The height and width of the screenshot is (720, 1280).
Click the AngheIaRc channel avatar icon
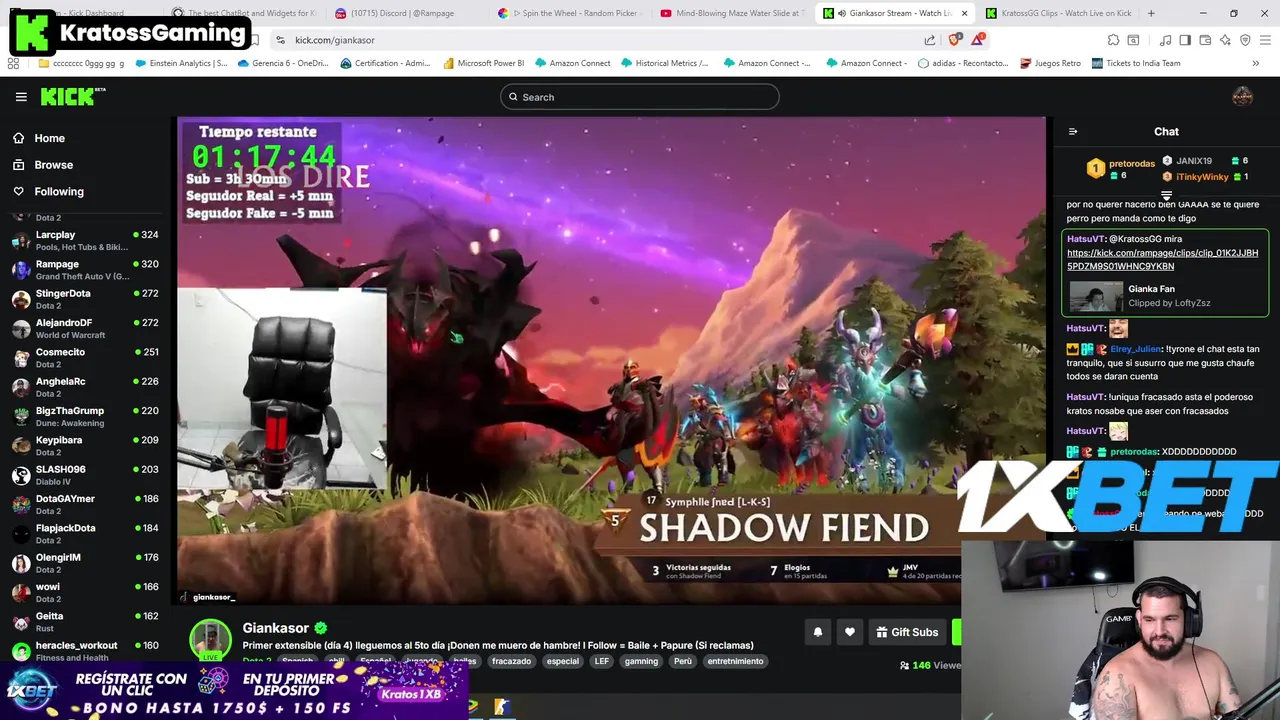click(x=20, y=388)
